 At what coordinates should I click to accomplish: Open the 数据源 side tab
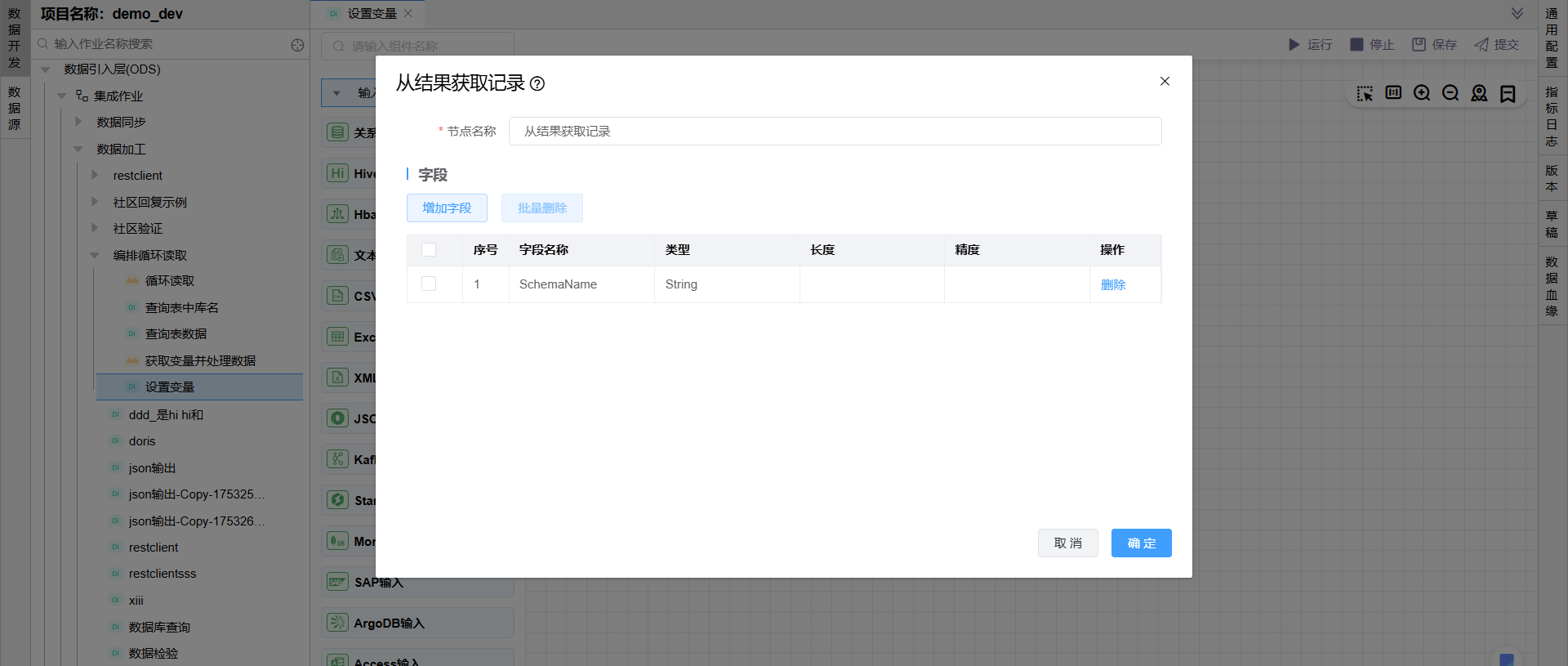pyautogui.click(x=15, y=108)
